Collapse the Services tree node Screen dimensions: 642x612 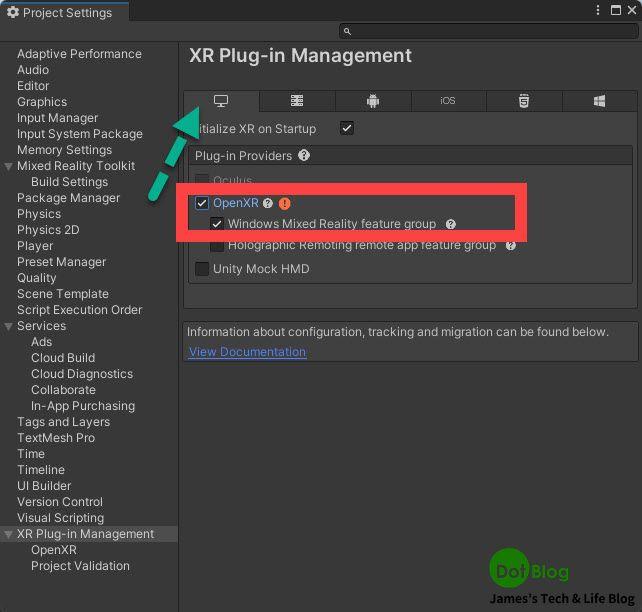click(8, 327)
